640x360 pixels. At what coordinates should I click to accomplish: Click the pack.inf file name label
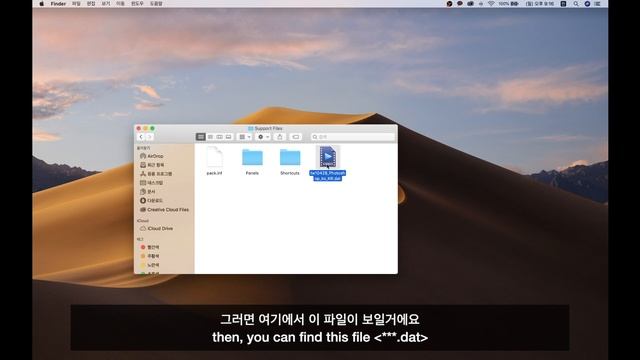(214, 173)
